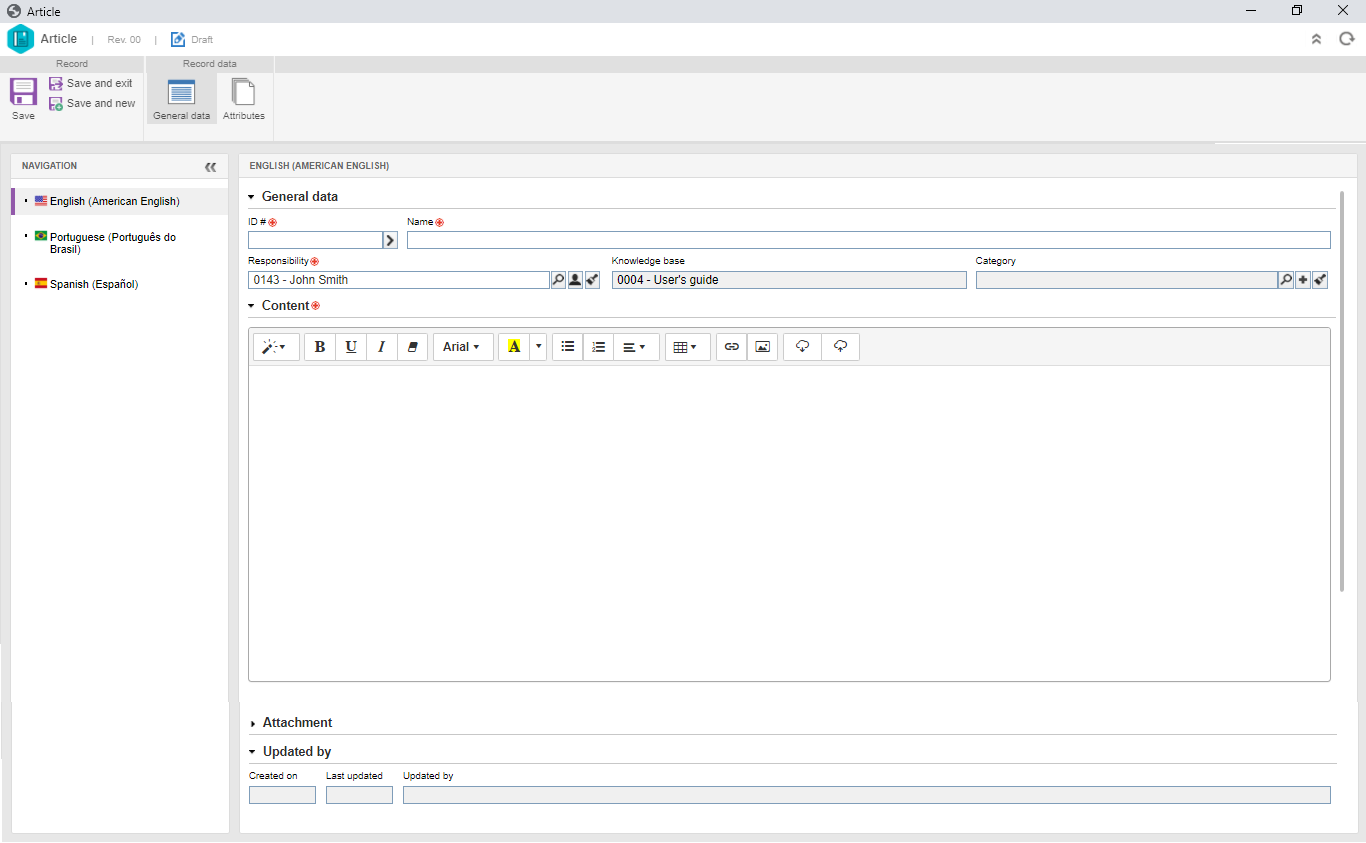Click the Updated by field
This screenshot has width=1366, height=843.
(867, 795)
